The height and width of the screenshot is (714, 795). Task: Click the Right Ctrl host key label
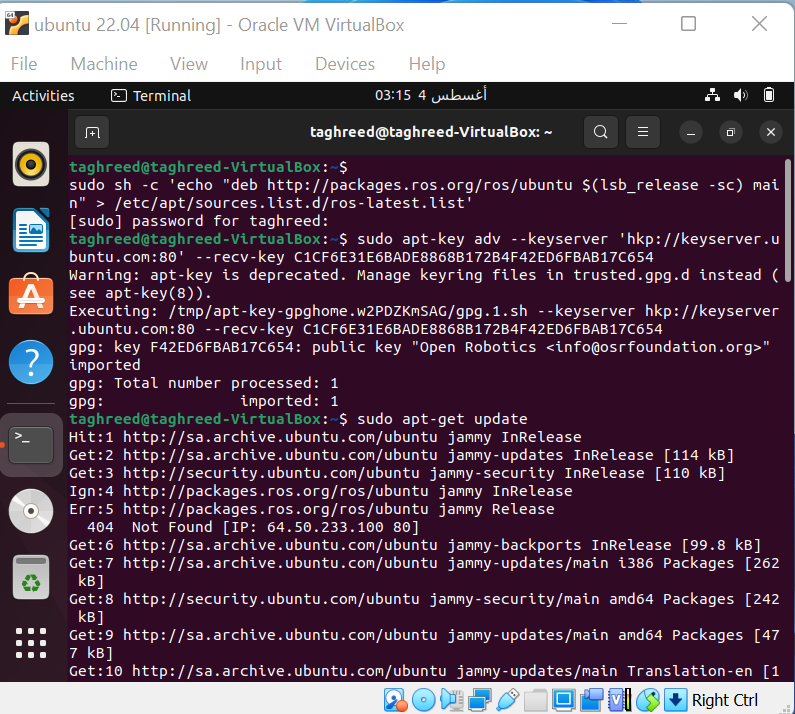click(x=725, y=700)
